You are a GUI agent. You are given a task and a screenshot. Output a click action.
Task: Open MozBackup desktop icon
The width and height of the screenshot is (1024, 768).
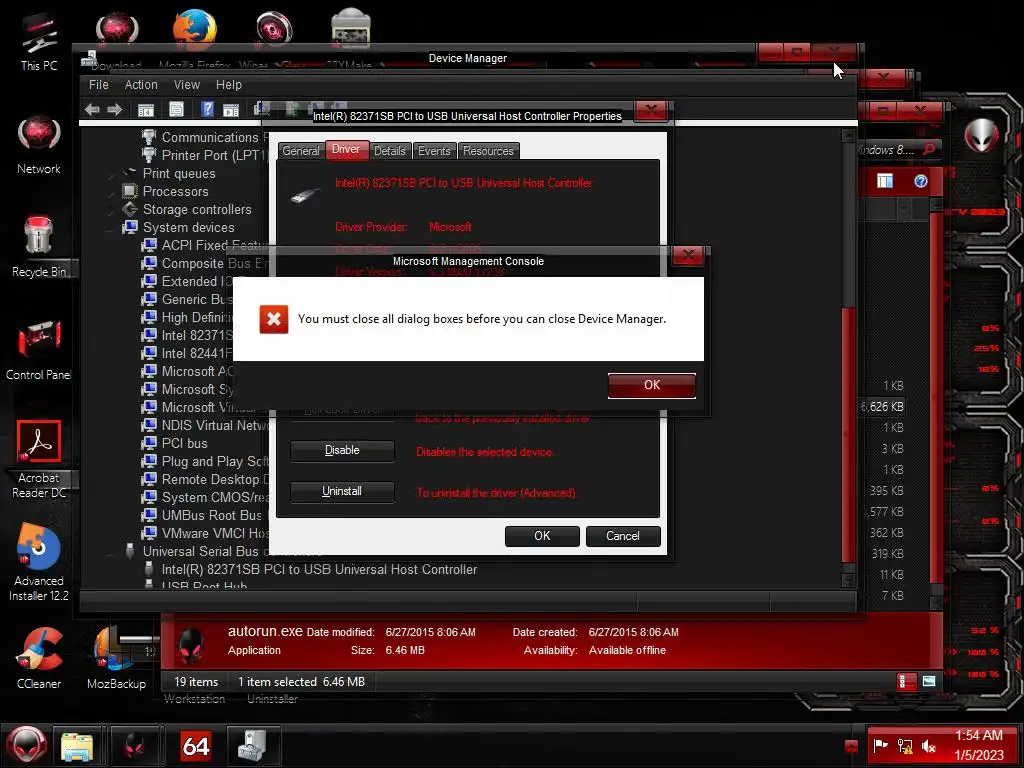[x=116, y=658]
